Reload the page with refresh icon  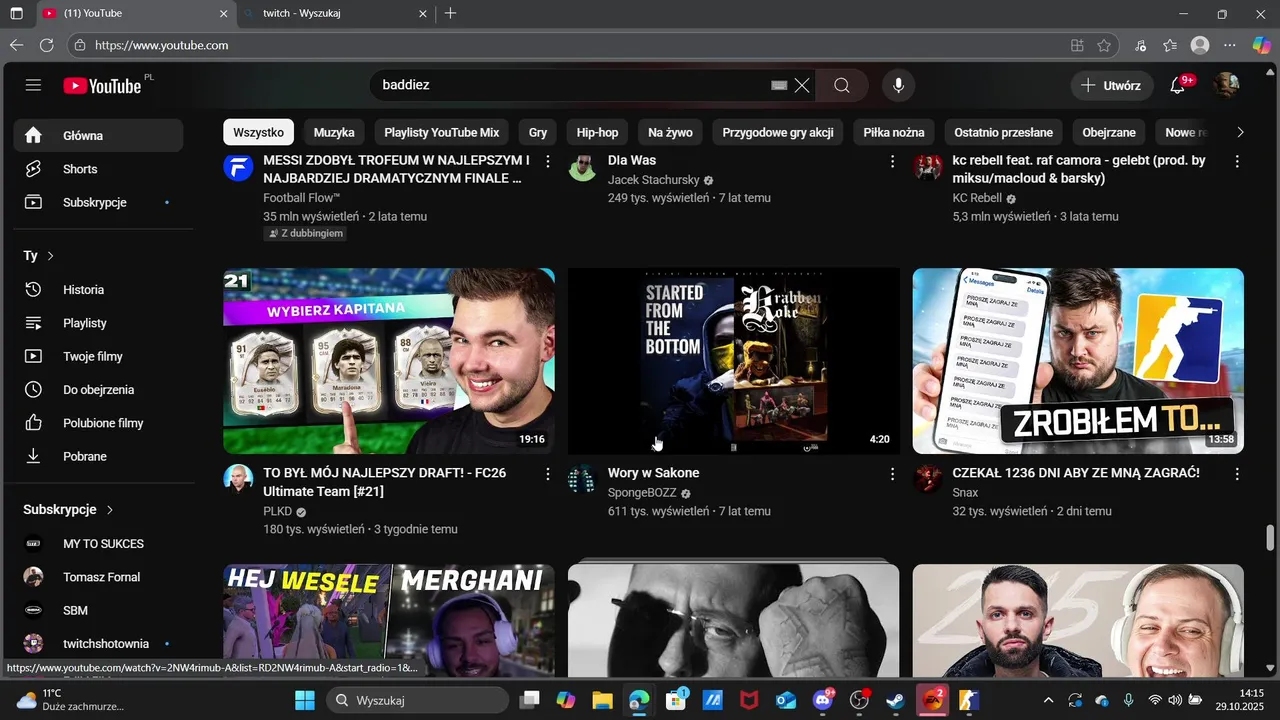pos(46,45)
